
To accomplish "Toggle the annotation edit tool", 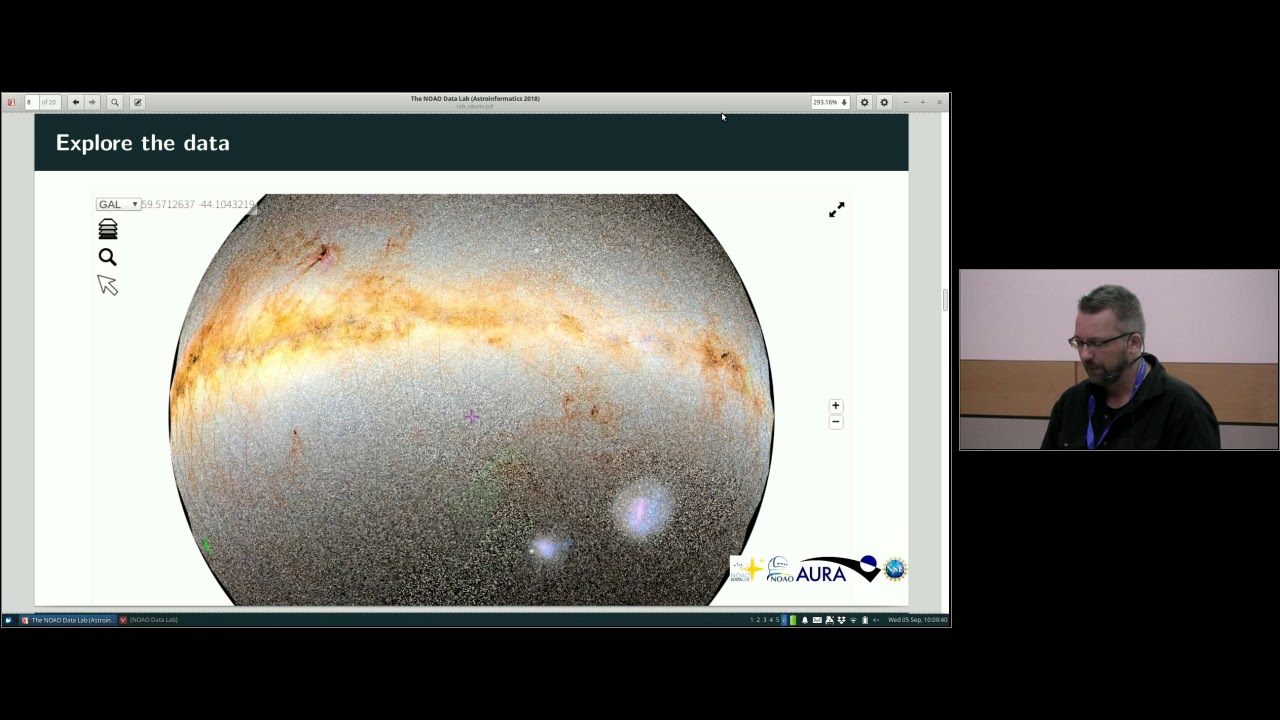I will click(x=138, y=102).
